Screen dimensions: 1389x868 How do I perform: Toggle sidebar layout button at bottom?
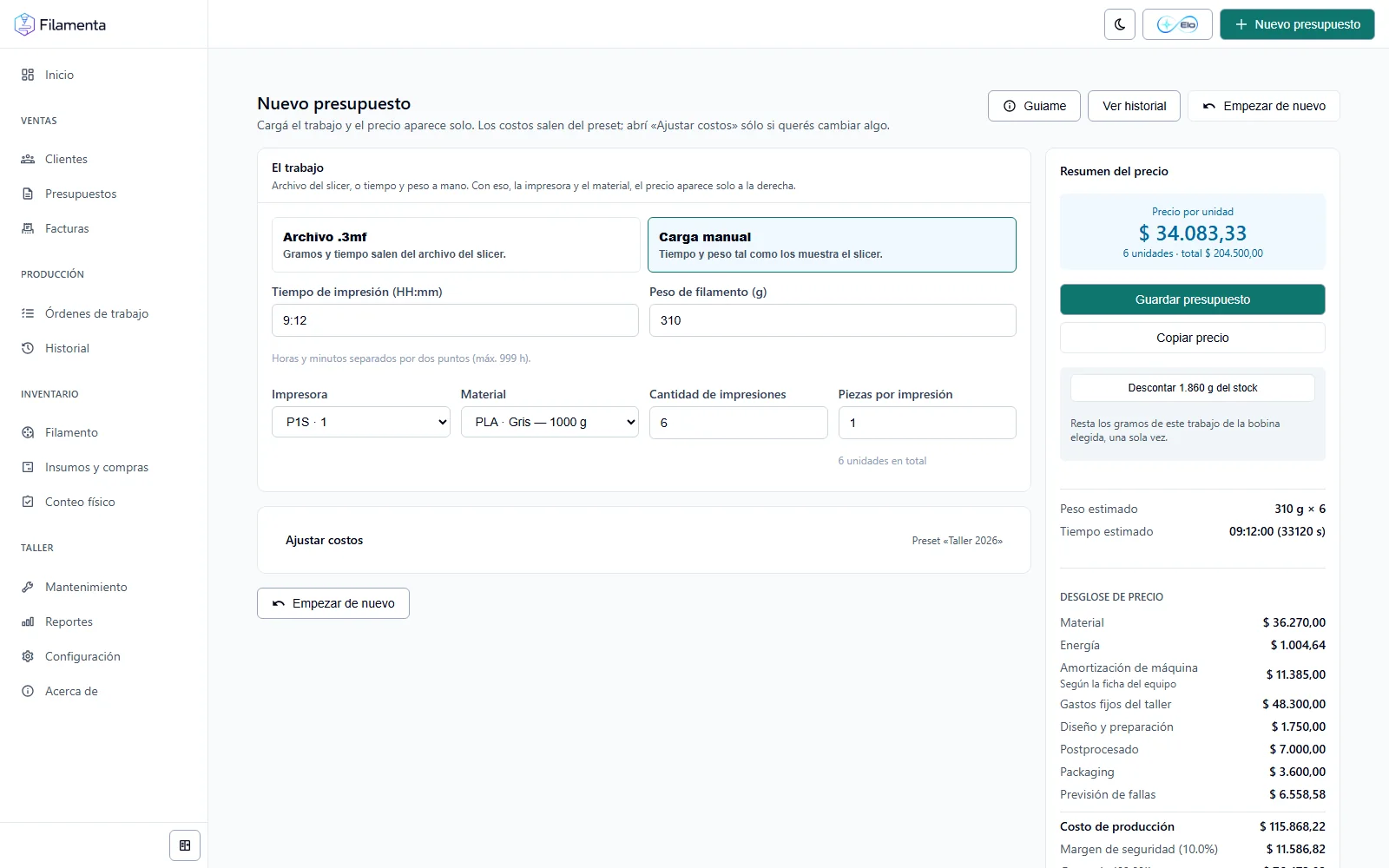(185, 845)
